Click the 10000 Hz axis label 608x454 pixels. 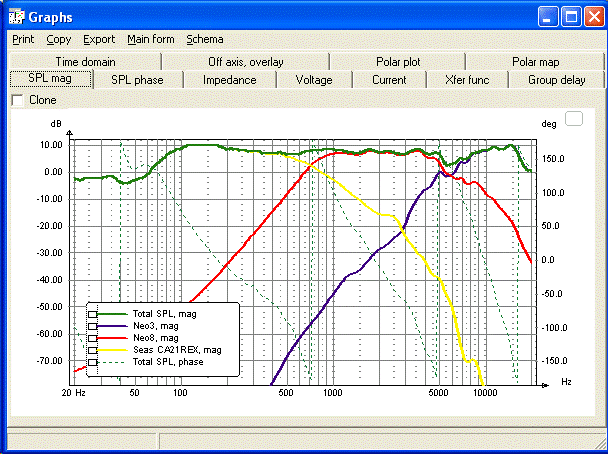tap(485, 393)
